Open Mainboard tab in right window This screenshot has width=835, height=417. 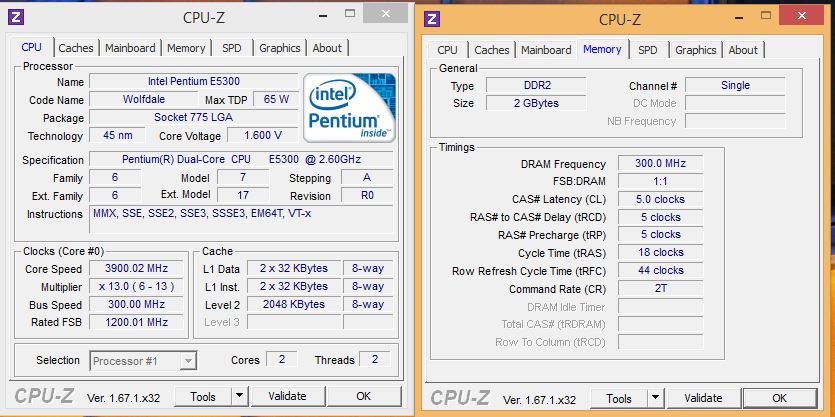coord(546,50)
